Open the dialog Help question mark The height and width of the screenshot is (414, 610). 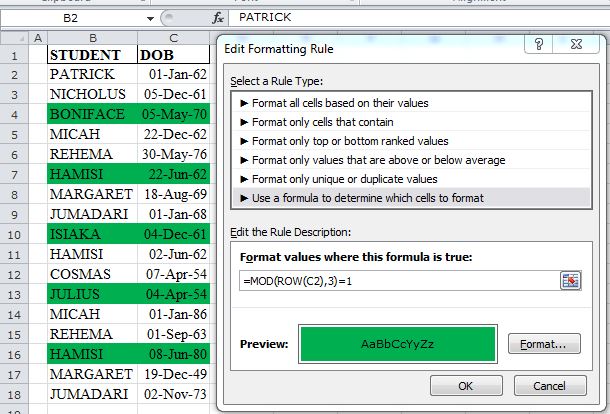[538, 44]
